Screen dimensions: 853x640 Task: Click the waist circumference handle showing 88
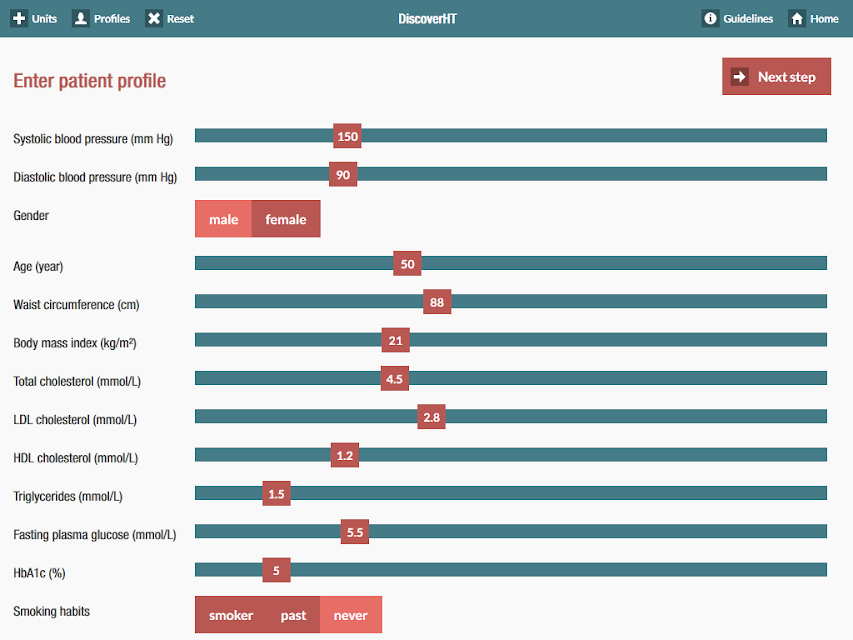pyautogui.click(x=437, y=302)
